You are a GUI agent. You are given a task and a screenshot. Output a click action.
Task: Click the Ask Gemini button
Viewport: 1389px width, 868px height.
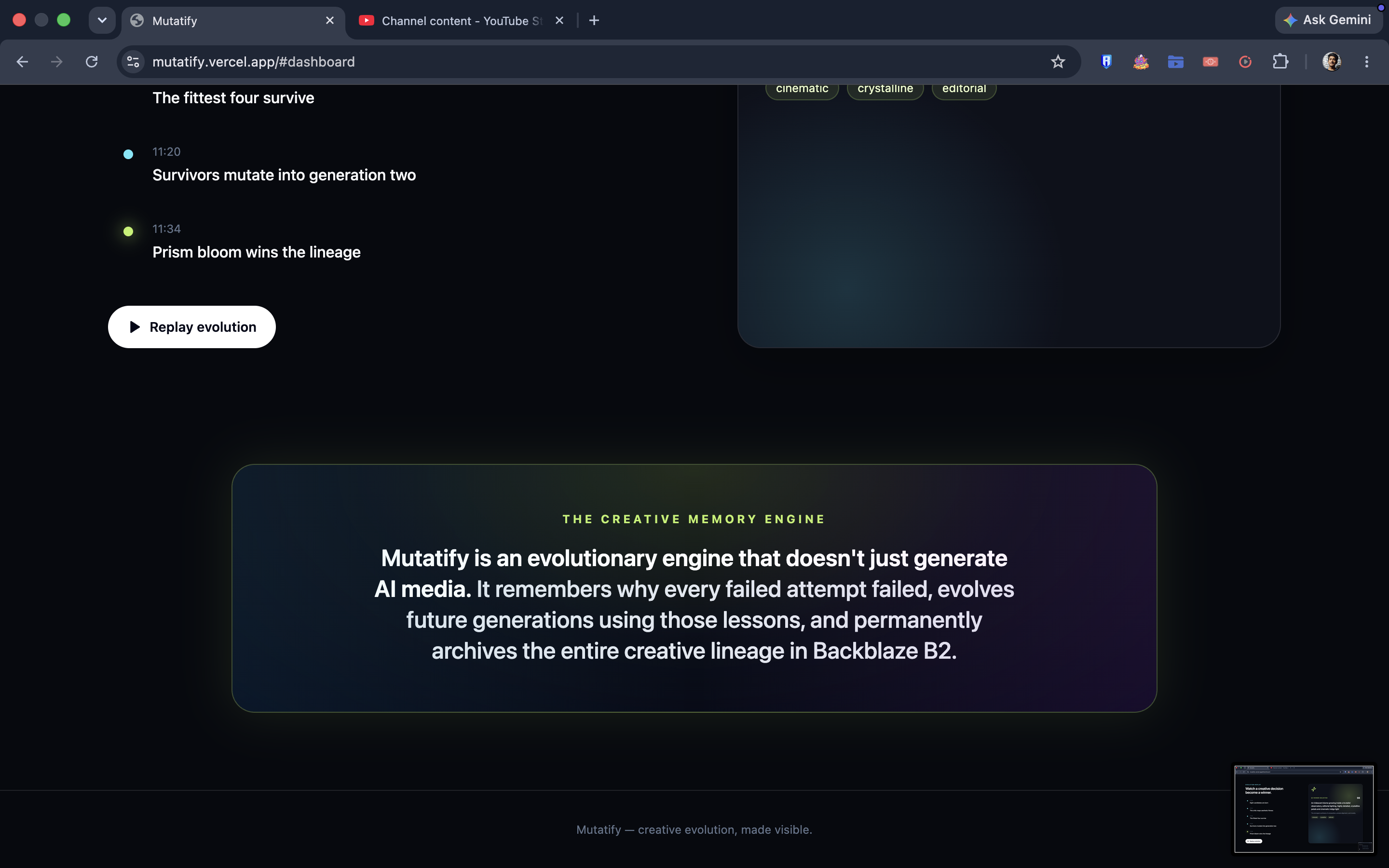(x=1328, y=20)
